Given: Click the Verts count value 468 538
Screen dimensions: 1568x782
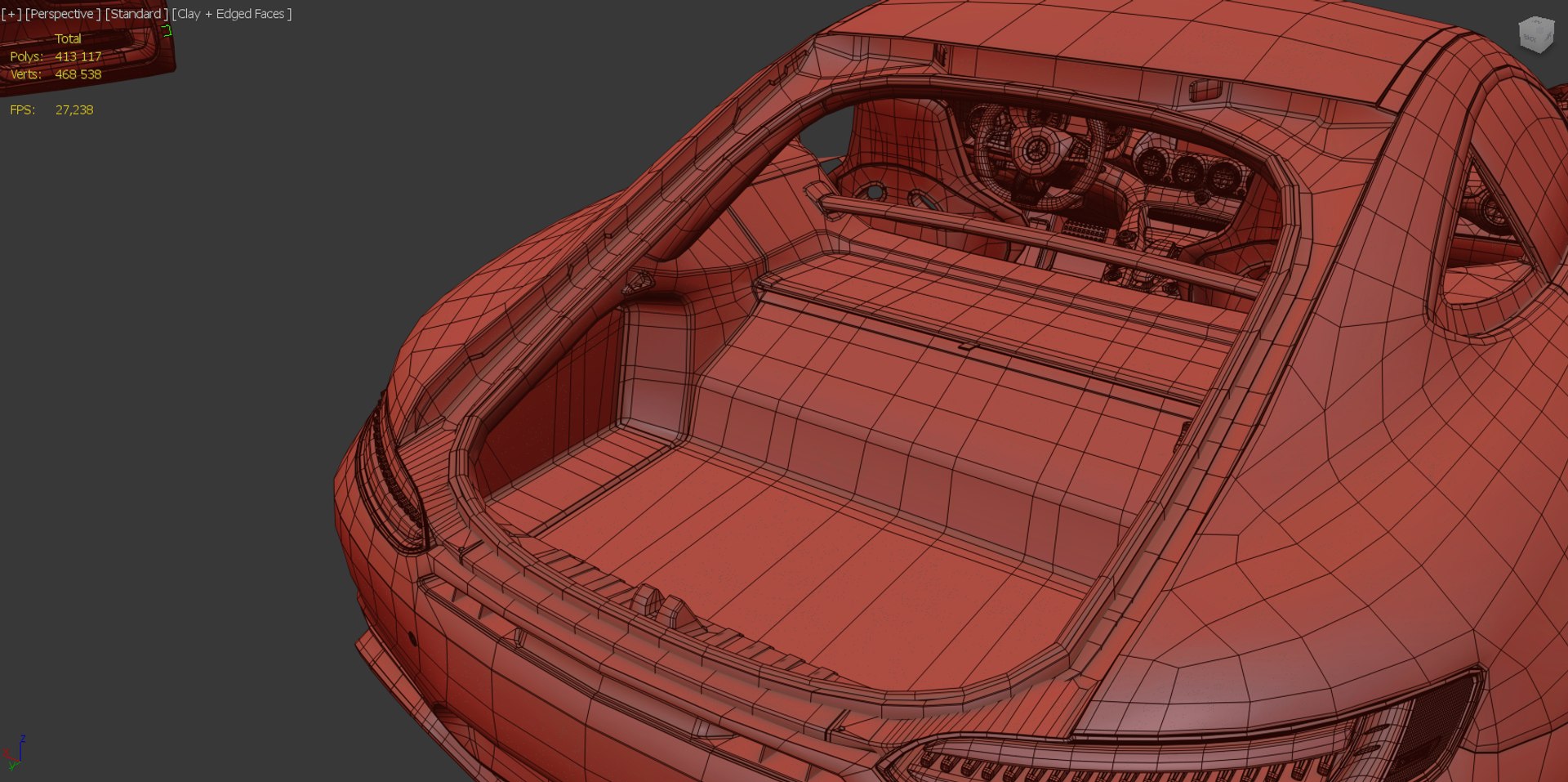Looking at the screenshot, I should [78, 74].
